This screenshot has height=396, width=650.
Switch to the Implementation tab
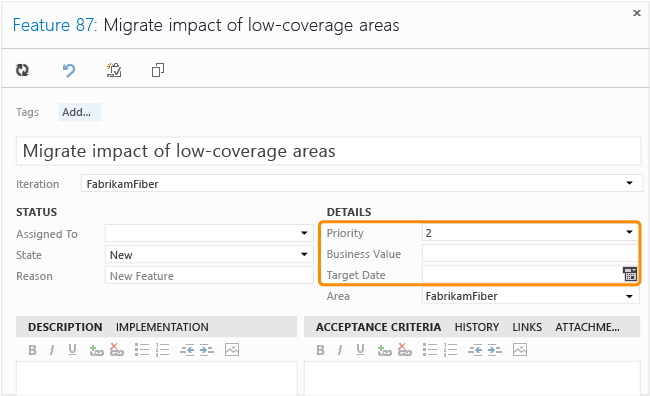pos(162,327)
